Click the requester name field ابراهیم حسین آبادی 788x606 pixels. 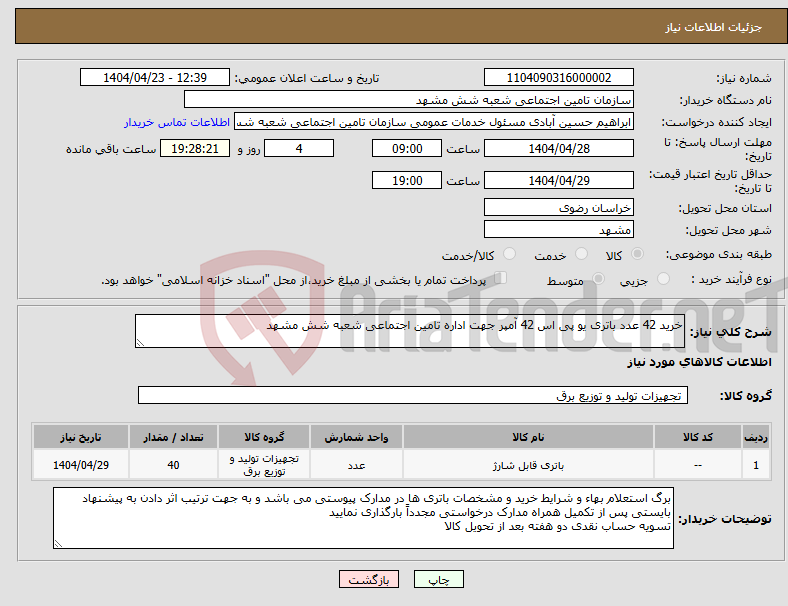tap(434, 122)
